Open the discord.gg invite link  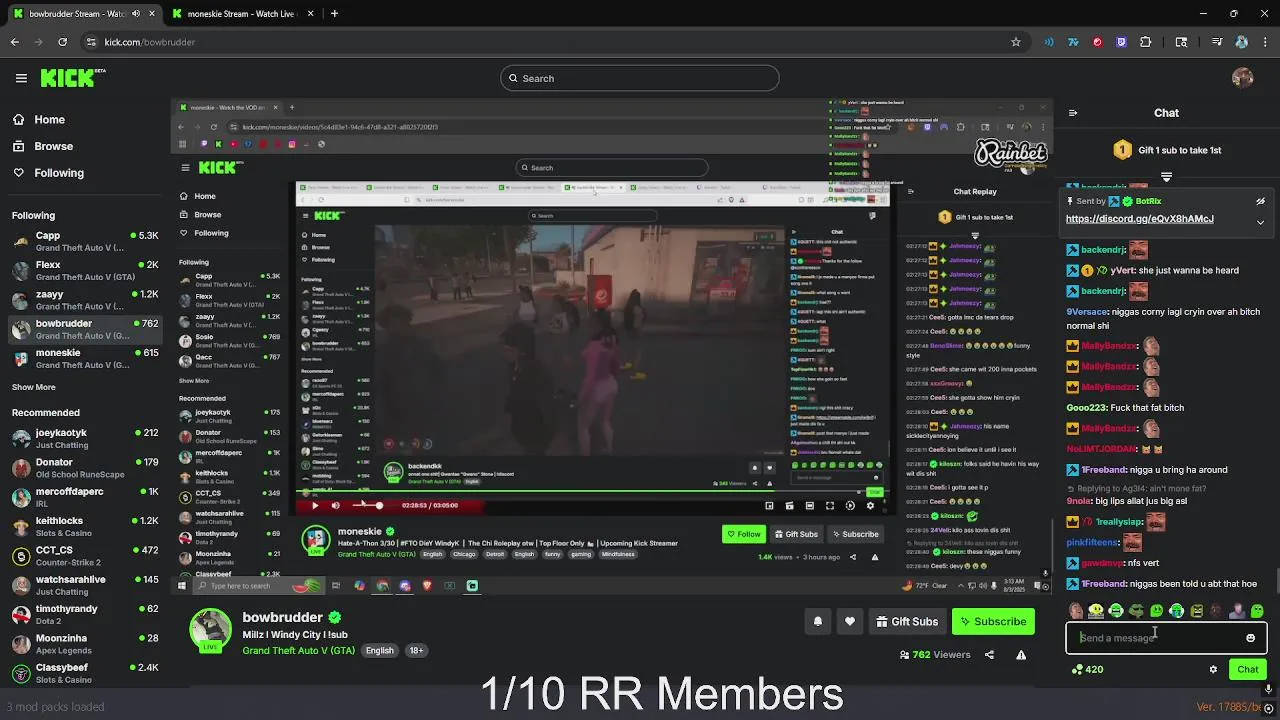[1139, 219]
